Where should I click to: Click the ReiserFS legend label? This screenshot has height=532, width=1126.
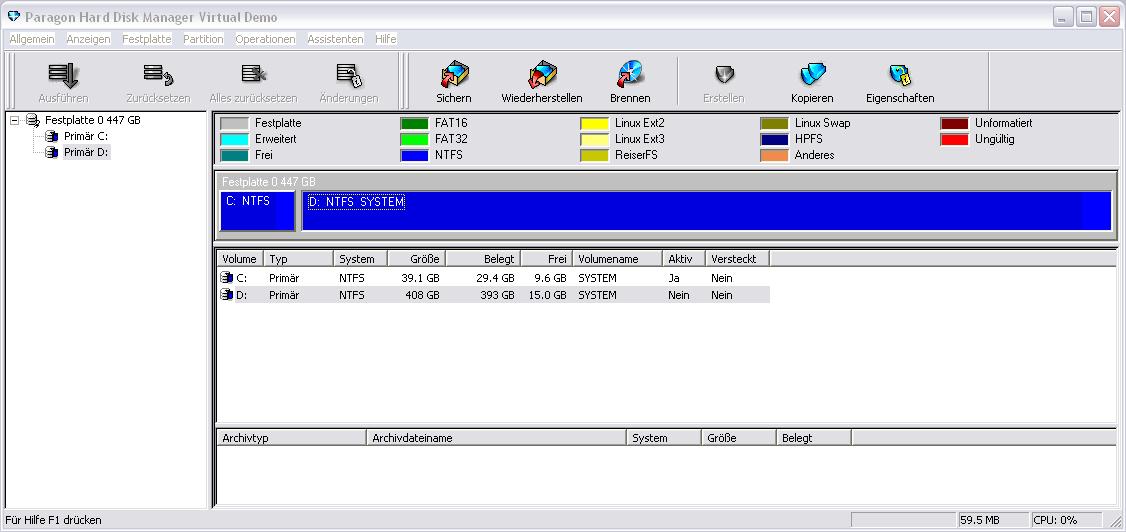pos(636,155)
